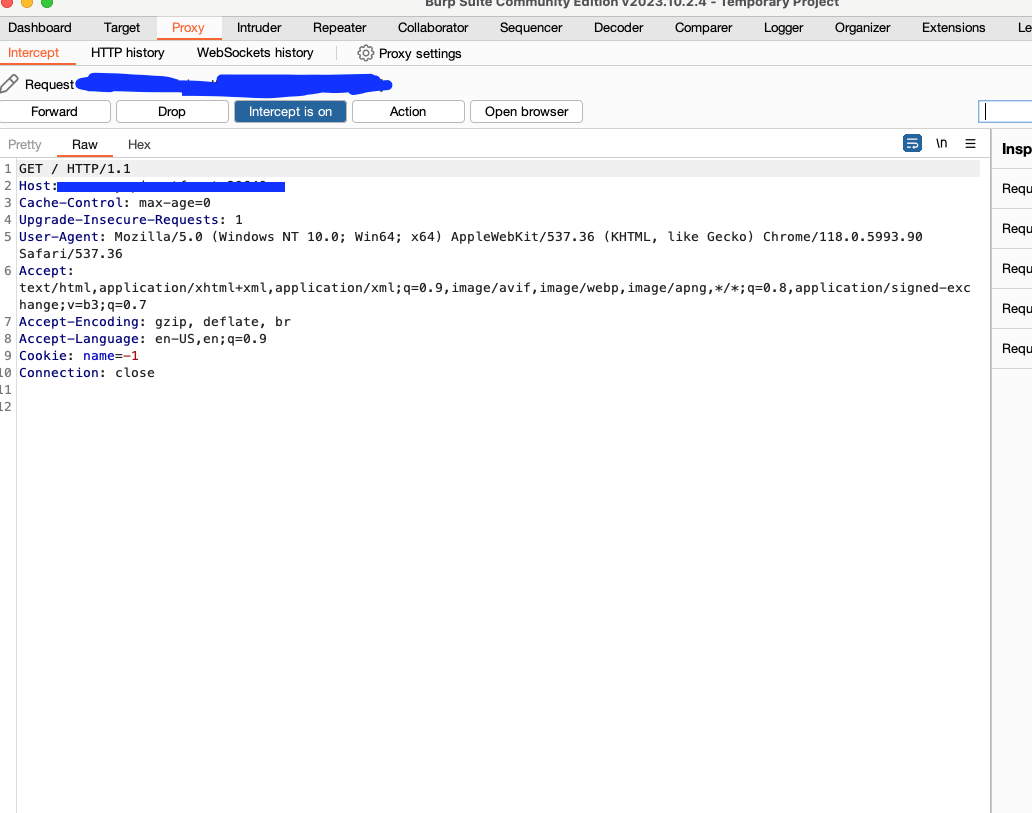Open the Organizer tab
Viewport: 1032px width, 813px height.
point(862,28)
